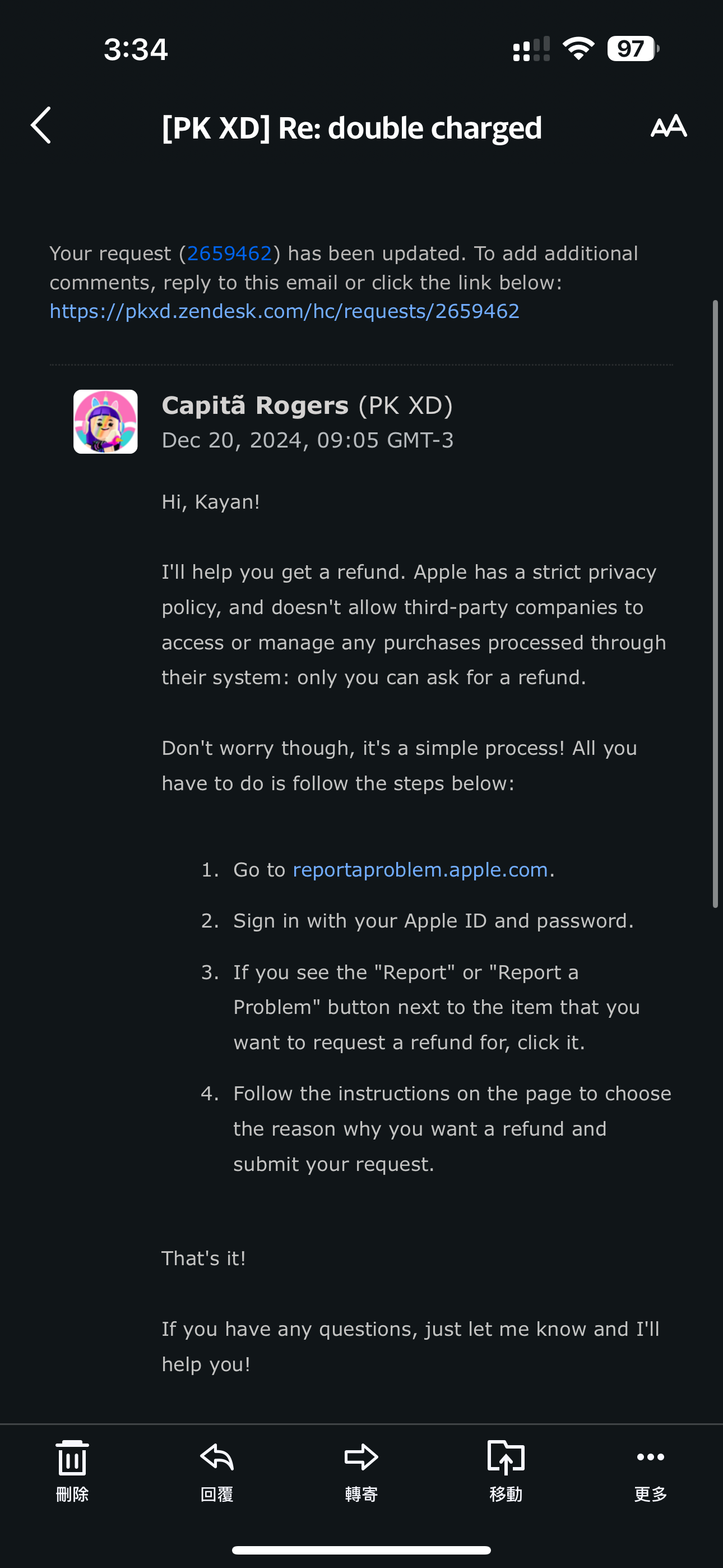Reply to this email with the arrow icon
This screenshot has height=1568, width=723.
point(217,1457)
